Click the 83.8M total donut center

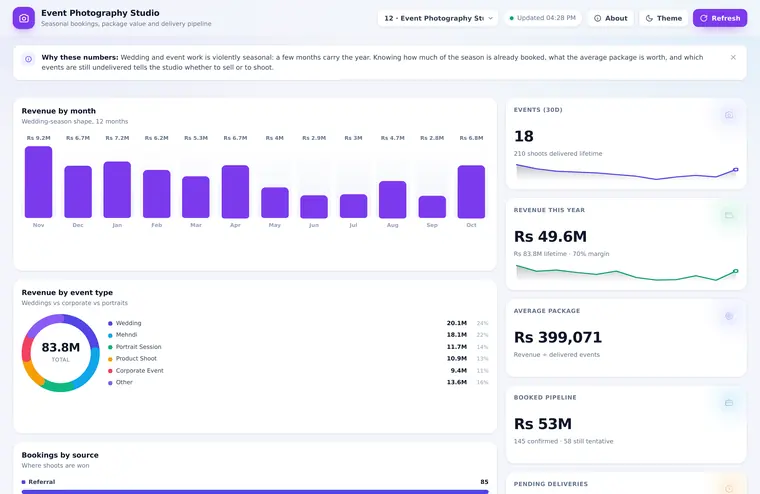(61, 348)
